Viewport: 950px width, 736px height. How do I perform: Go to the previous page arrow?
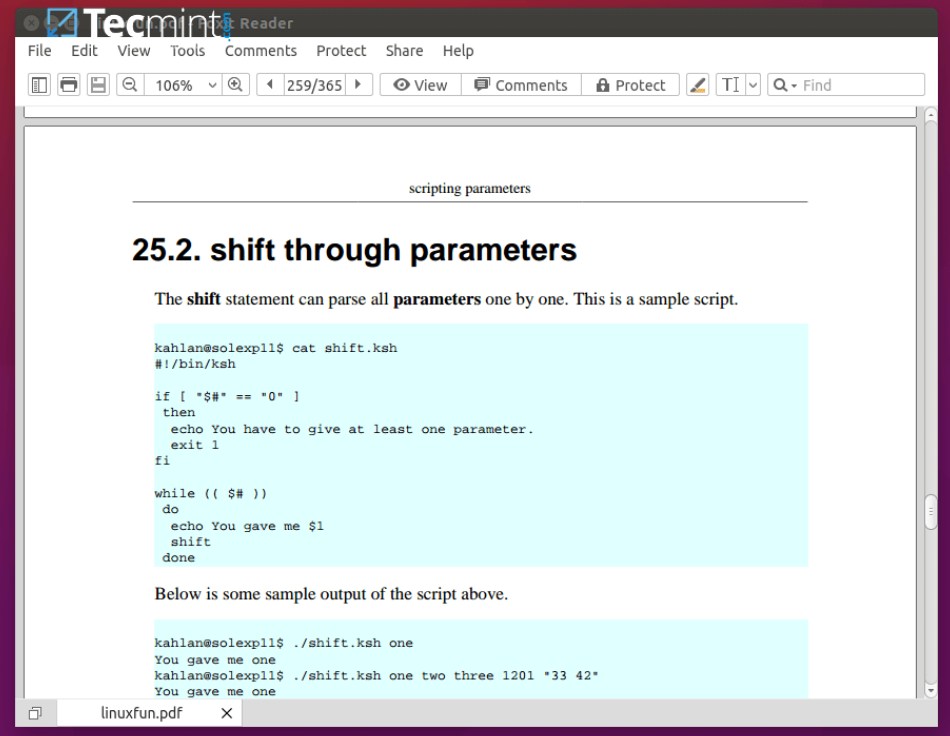point(270,85)
